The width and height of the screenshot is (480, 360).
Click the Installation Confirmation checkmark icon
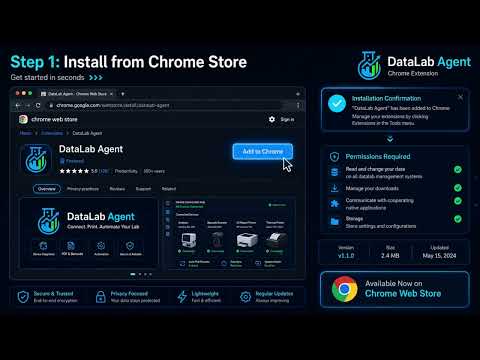(337, 104)
